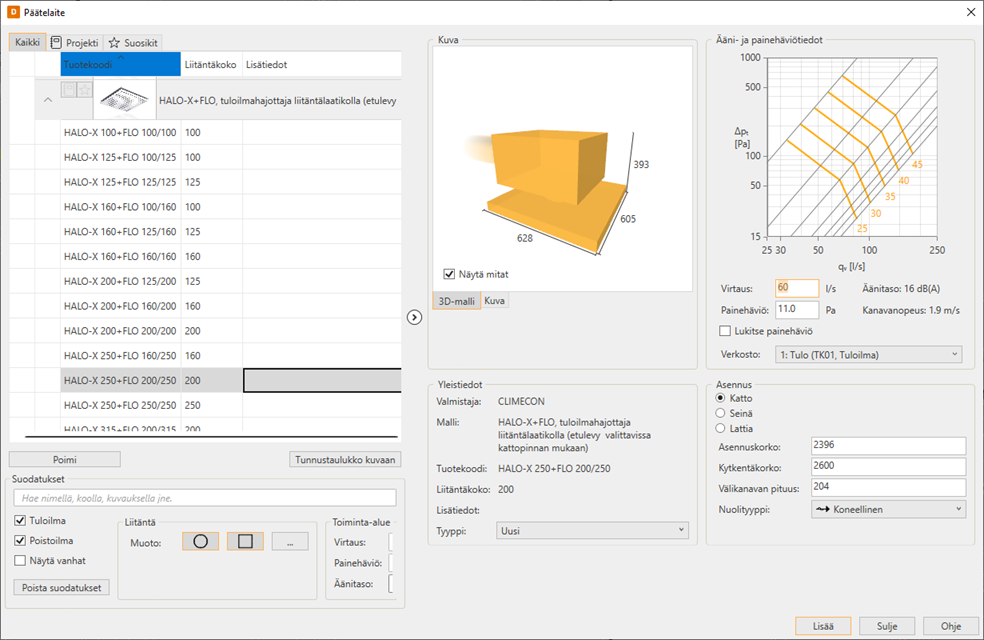Click the Kytkentäkorko input field
Viewport: 984px width, 640px height.
[x=889, y=466]
